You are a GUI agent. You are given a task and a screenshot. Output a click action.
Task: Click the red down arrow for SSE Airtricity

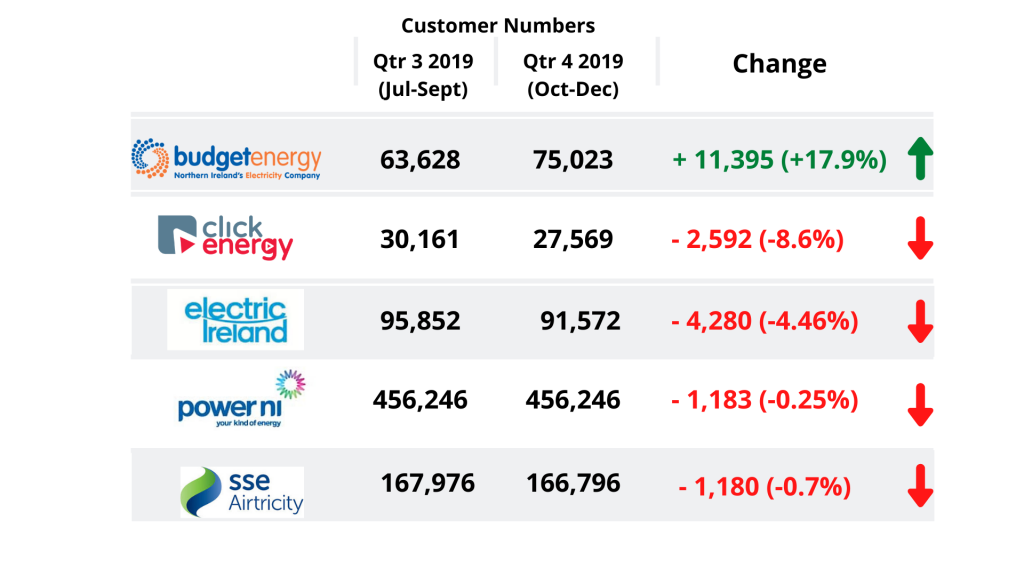coord(920,486)
